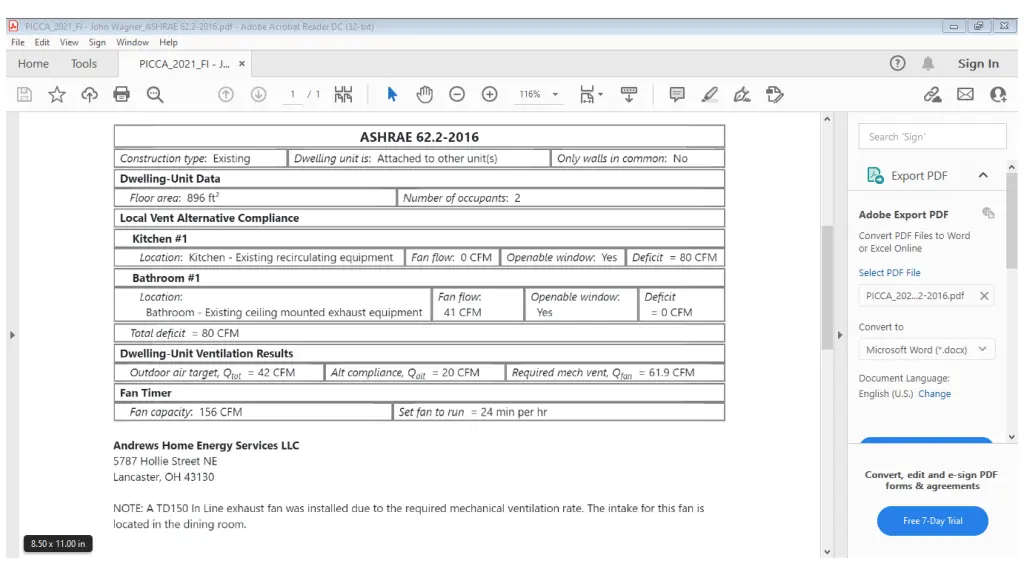The width and height of the screenshot is (1024, 576).
Task: Open the View menu
Action: point(69,42)
